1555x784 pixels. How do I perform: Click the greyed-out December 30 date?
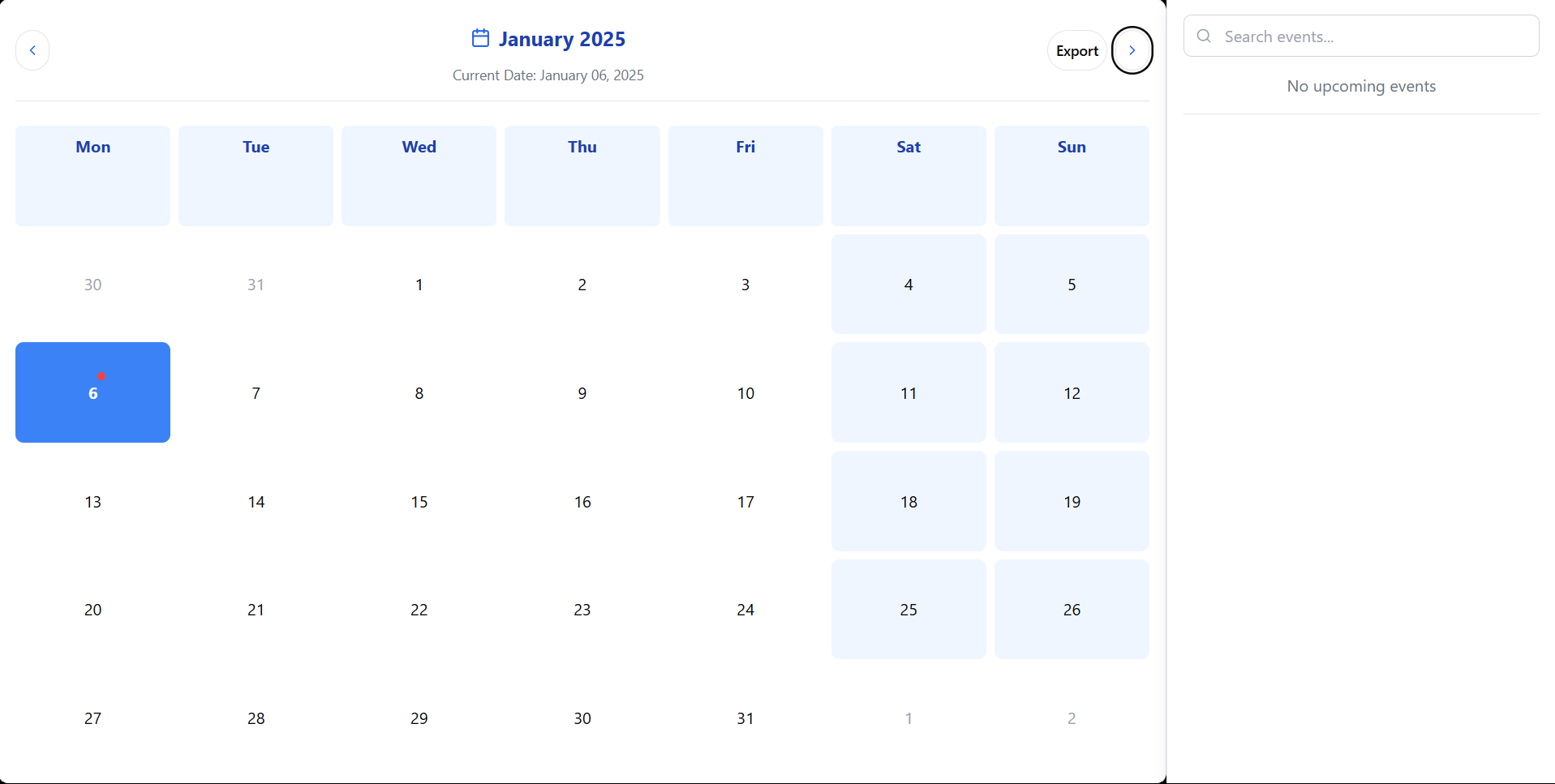coord(92,285)
